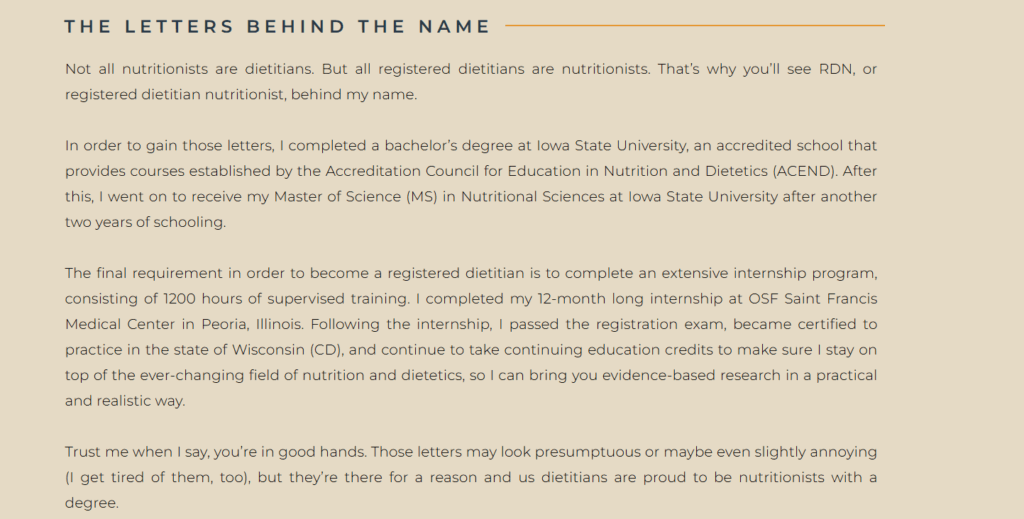Screen dimensions: 1024x519
Task: Click the final word 'degree.' at the bottom
Action: (92, 503)
